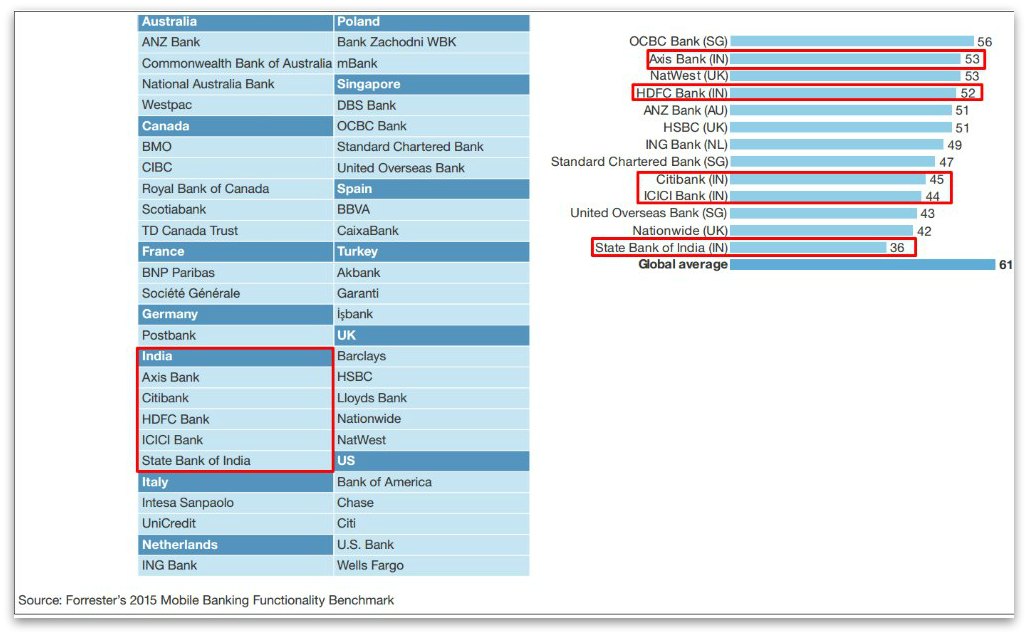This screenshot has height=636, width=1028.
Task: Click the Global average bar
Action: pos(860,264)
